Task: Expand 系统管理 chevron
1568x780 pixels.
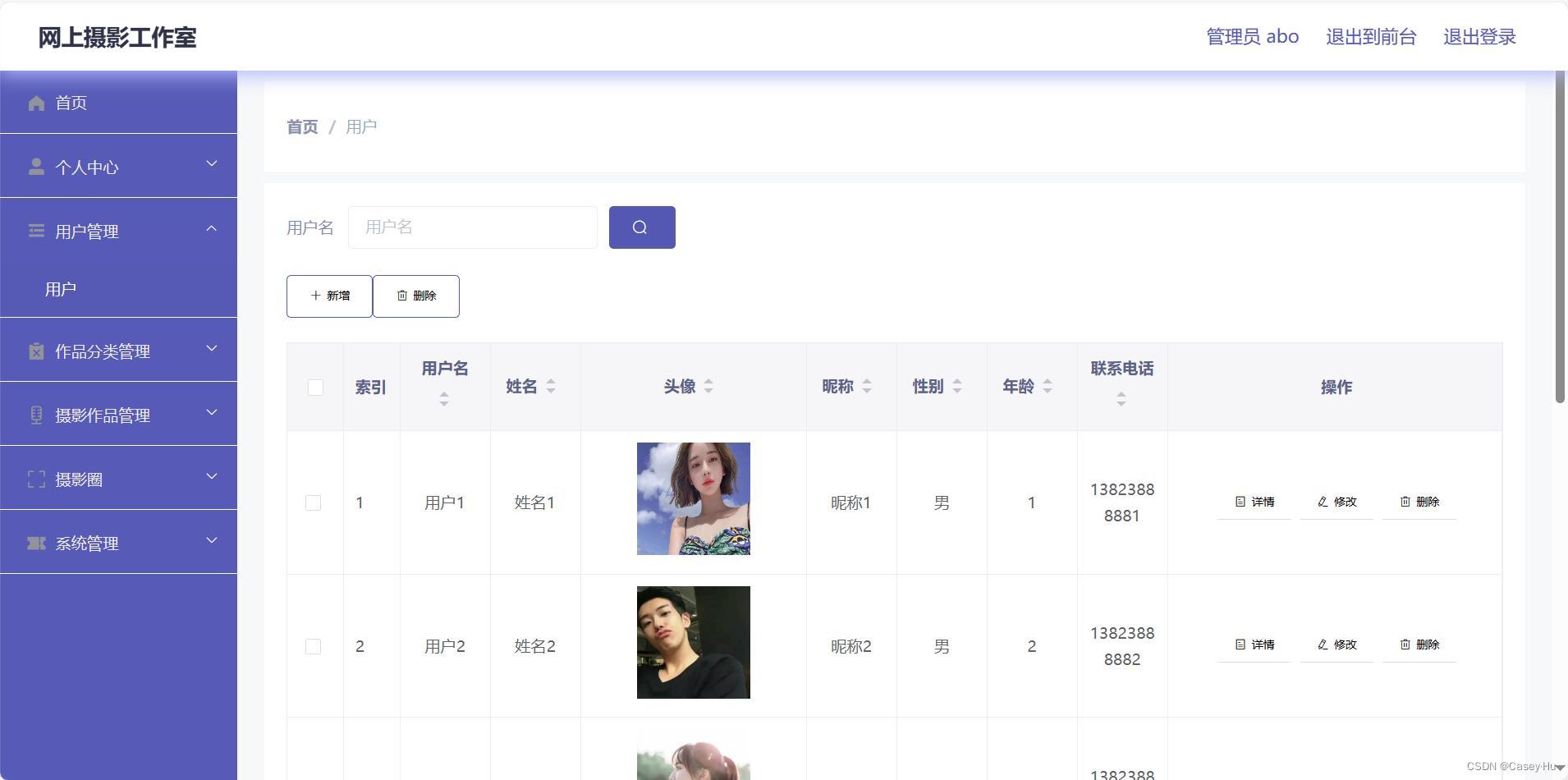Action: tap(212, 540)
